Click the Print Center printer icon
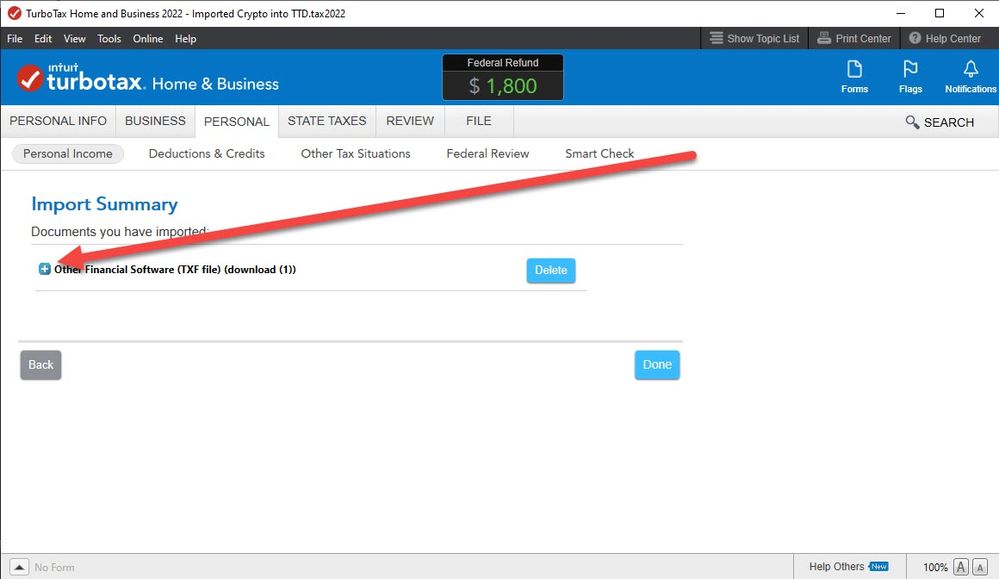Image resolution: width=999 pixels, height=579 pixels. point(824,39)
